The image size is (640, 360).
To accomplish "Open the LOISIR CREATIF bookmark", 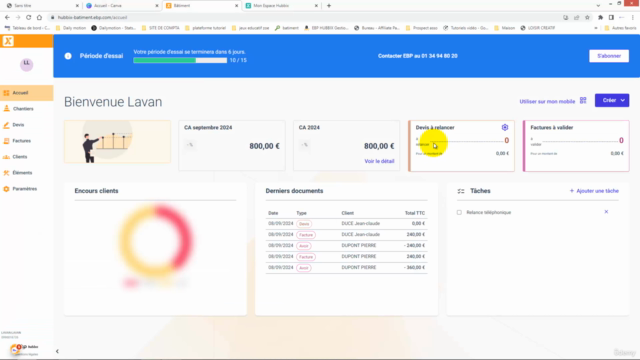I will coord(538,28).
